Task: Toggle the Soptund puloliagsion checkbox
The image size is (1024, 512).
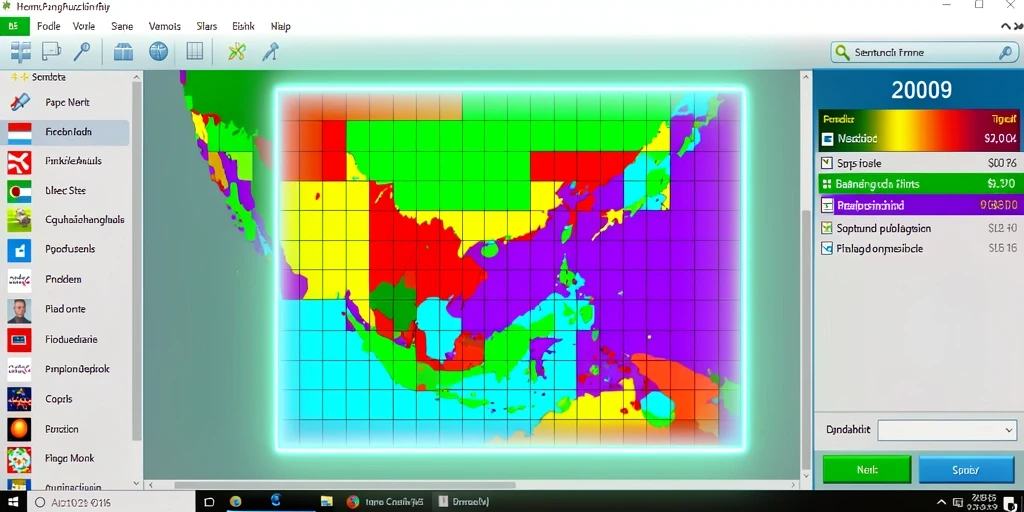Action: 827,228
